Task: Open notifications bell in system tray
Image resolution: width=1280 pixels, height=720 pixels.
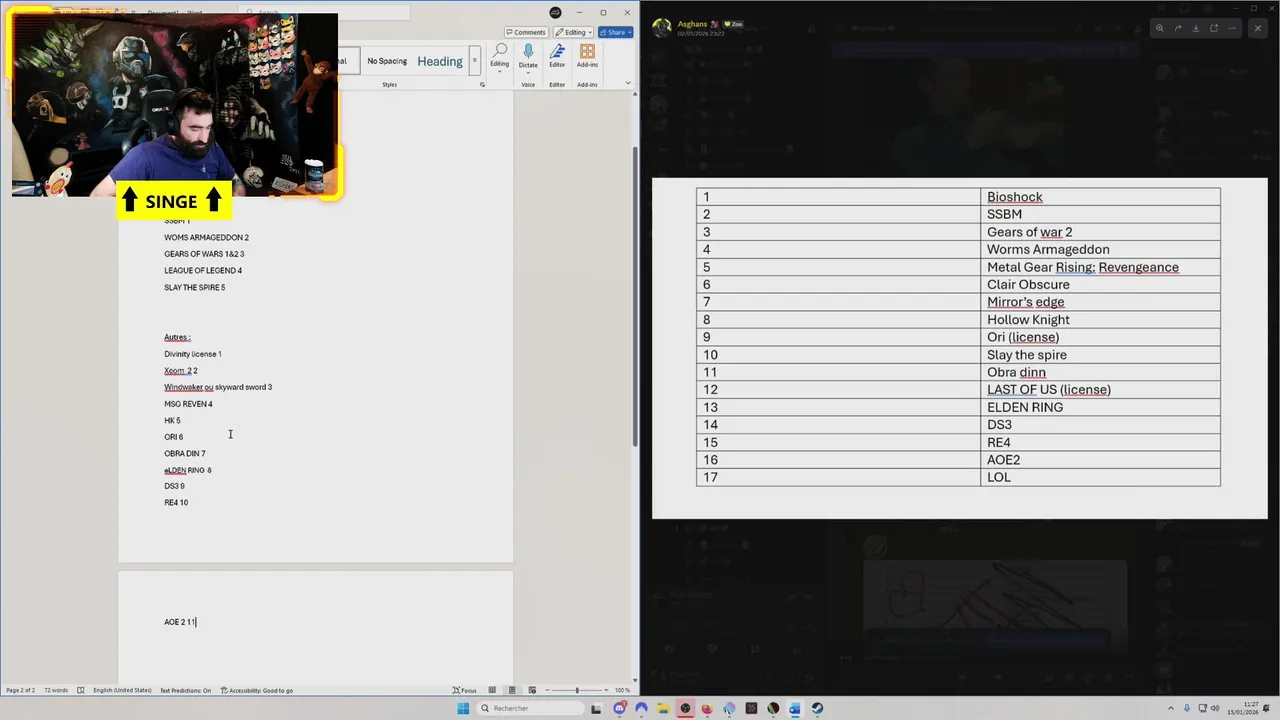Action: pos(1267,708)
